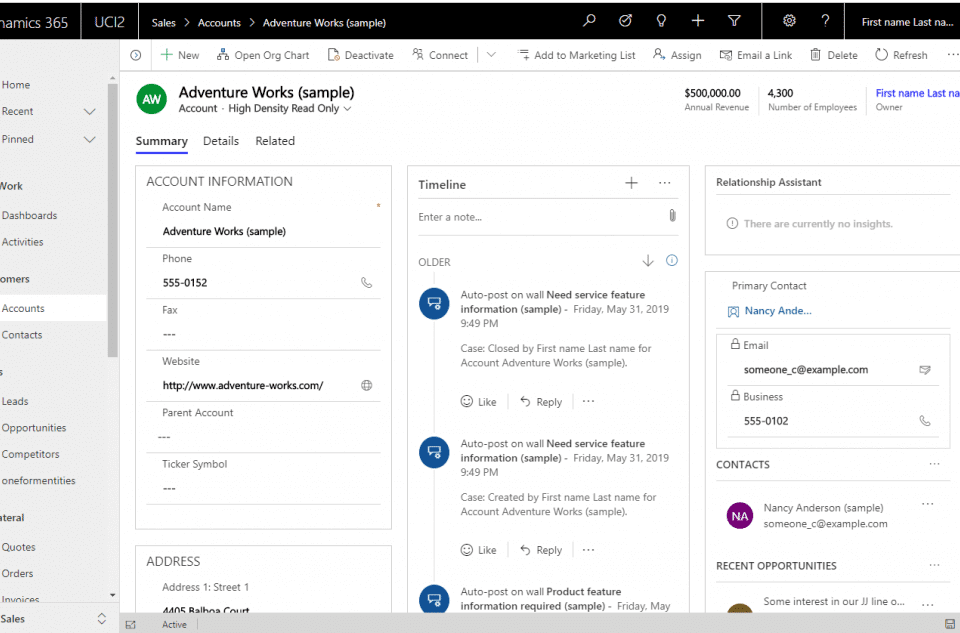
Task: Expand the Pinned section in sidebar
Action: (89, 140)
